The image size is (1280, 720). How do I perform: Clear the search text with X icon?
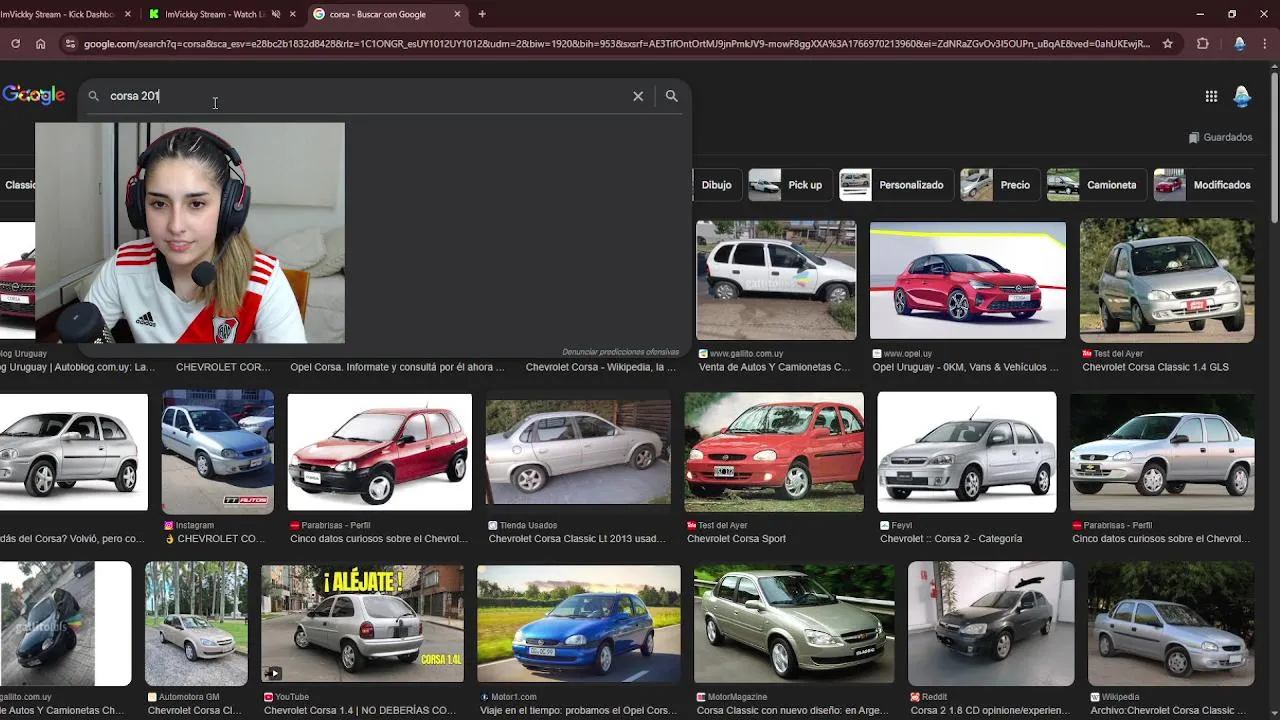click(638, 96)
